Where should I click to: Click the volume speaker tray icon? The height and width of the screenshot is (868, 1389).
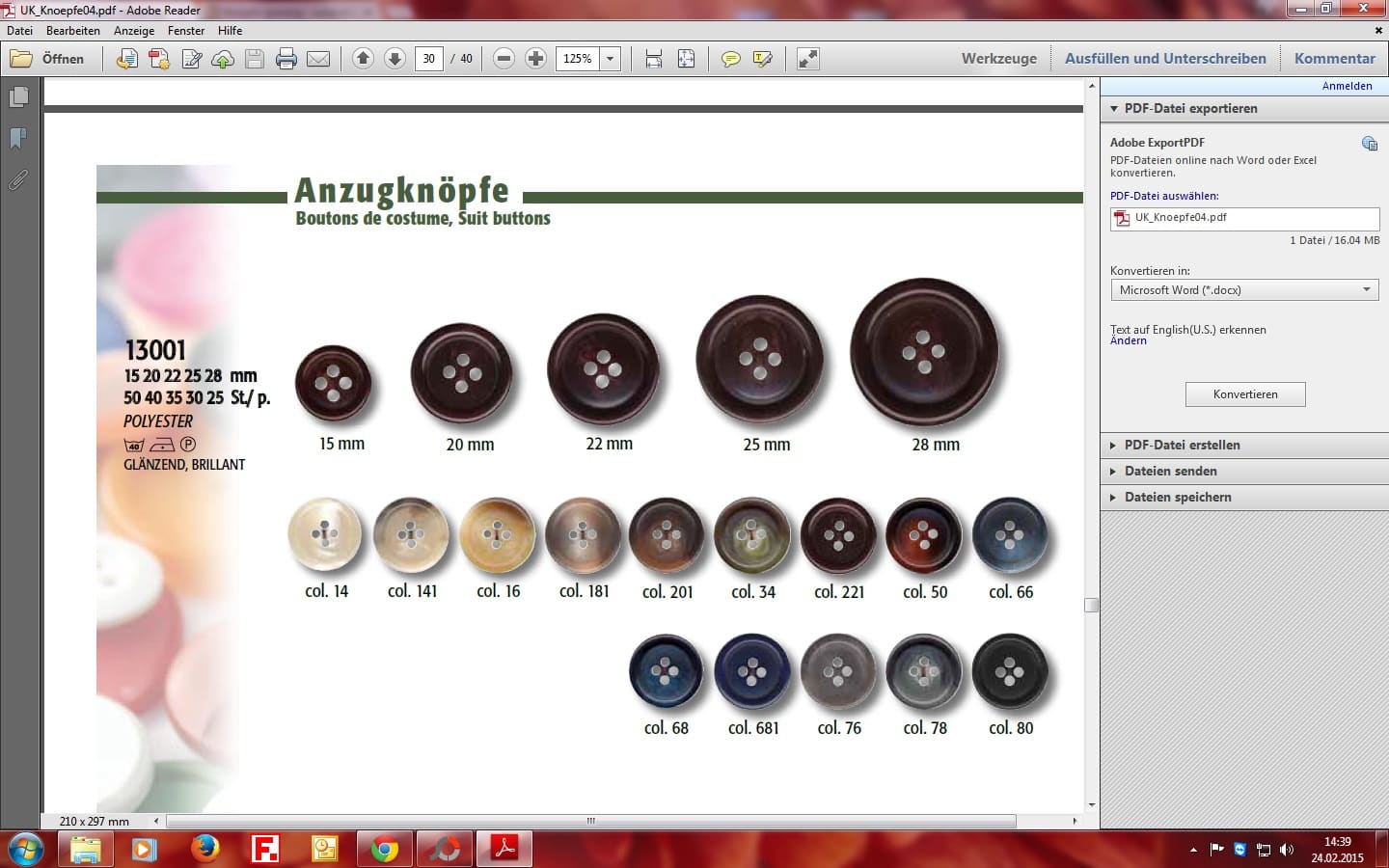click(x=1286, y=850)
